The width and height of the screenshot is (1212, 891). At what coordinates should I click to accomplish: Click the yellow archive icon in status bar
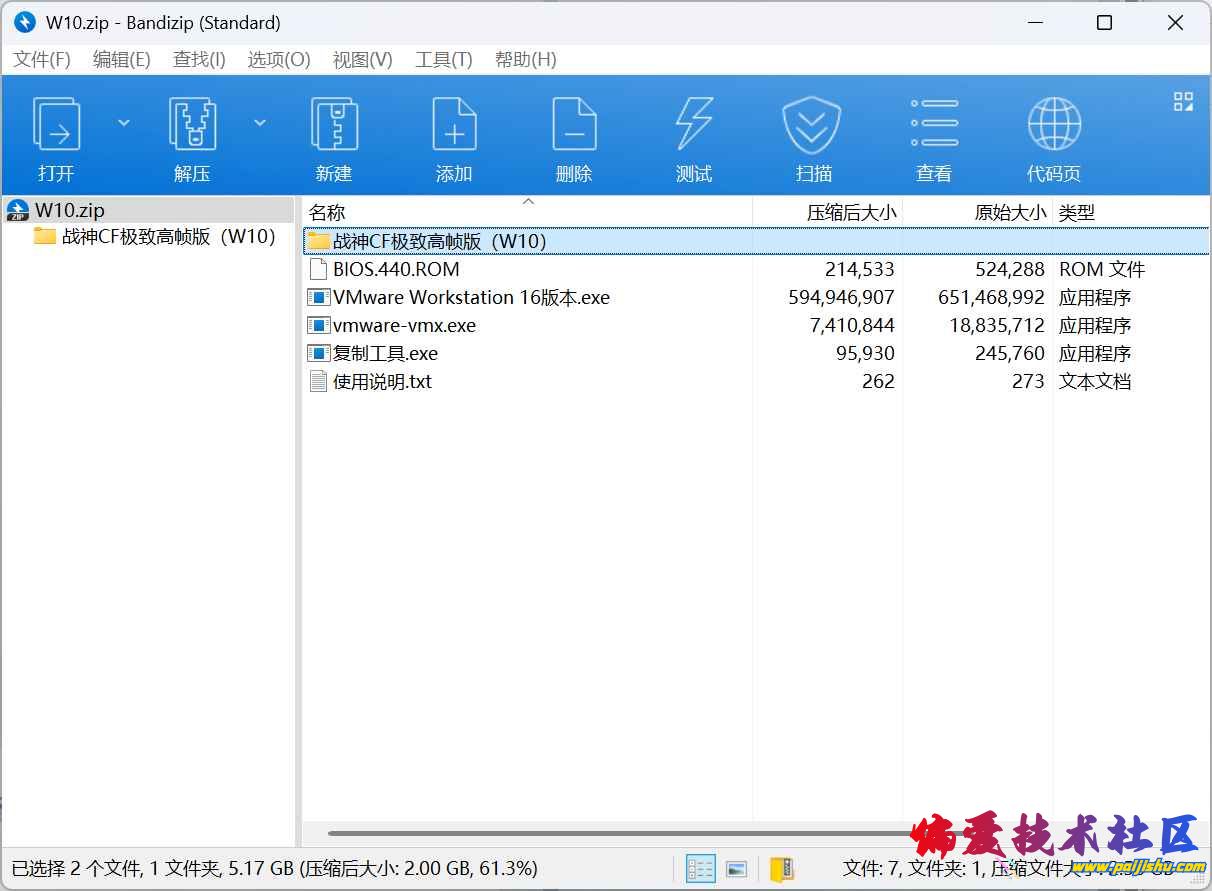(x=781, y=868)
